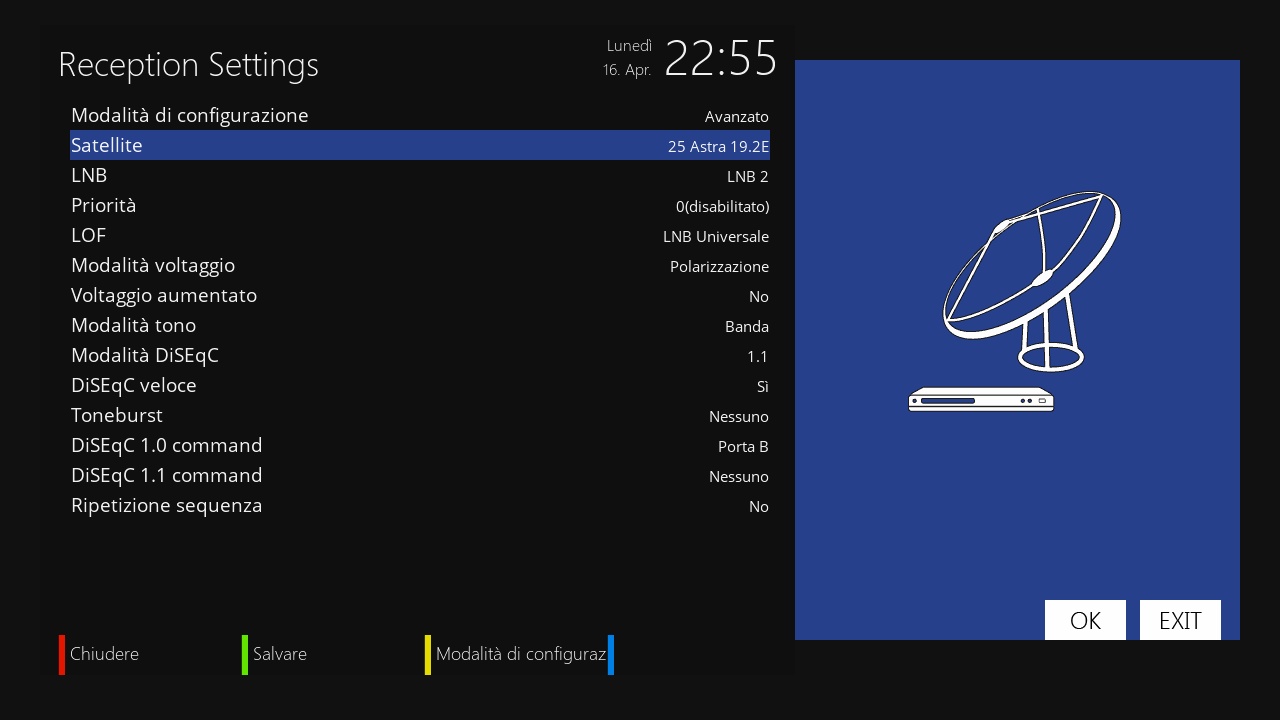
Task: Change the Polarizzazione voltage mode value
Action: tap(720, 267)
